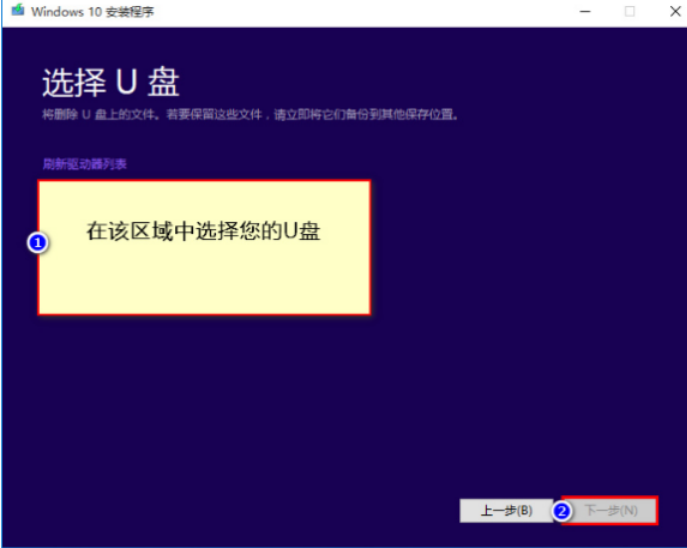Click the blue number 2 annotation badge
The height and width of the screenshot is (548, 687).
pos(562,510)
